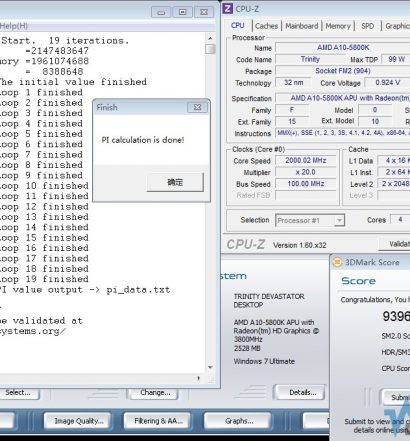Click 'Loop 19 finished' line in Super PI
The image size is (410, 441).
[x=44, y=279]
